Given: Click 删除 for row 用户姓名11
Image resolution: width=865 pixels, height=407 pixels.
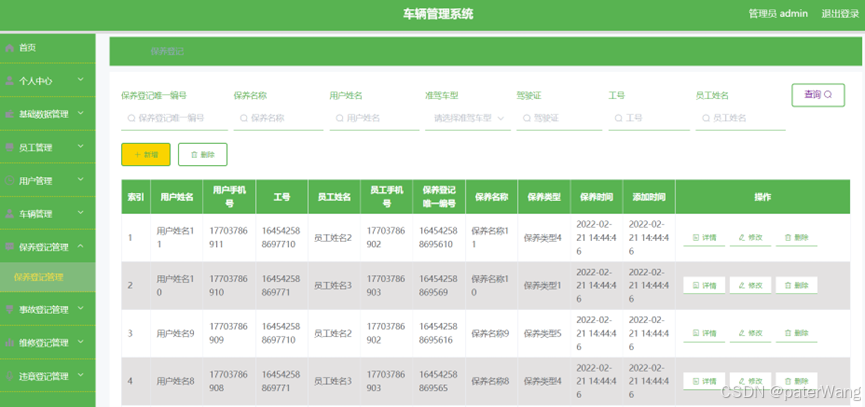Looking at the screenshot, I should [797, 238].
